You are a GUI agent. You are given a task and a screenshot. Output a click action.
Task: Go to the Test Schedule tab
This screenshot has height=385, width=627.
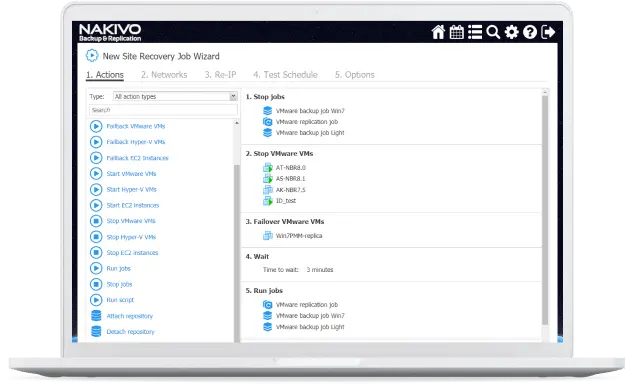click(x=285, y=75)
